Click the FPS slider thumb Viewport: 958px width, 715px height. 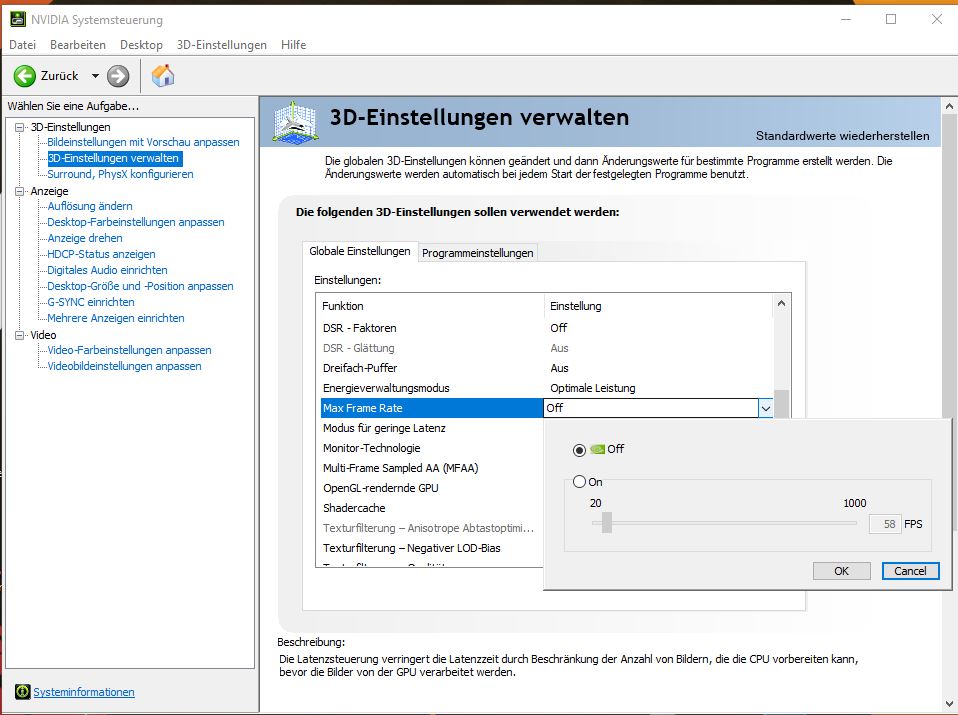tap(606, 522)
